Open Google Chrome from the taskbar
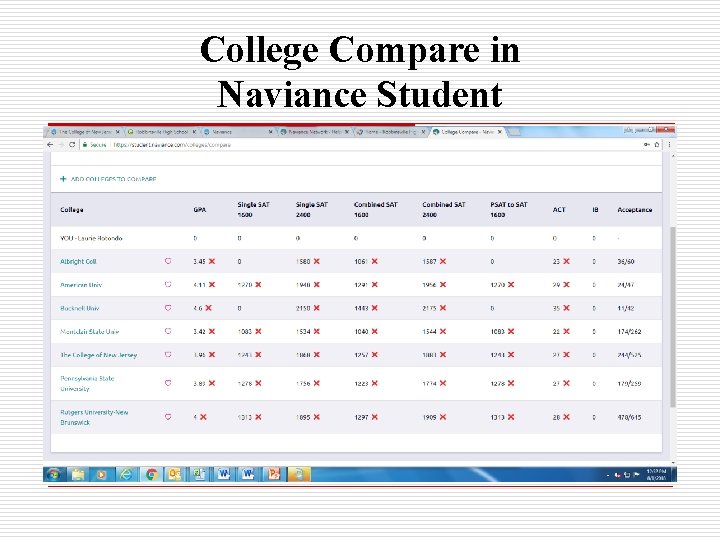720x540 pixels. tap(151, 474)
